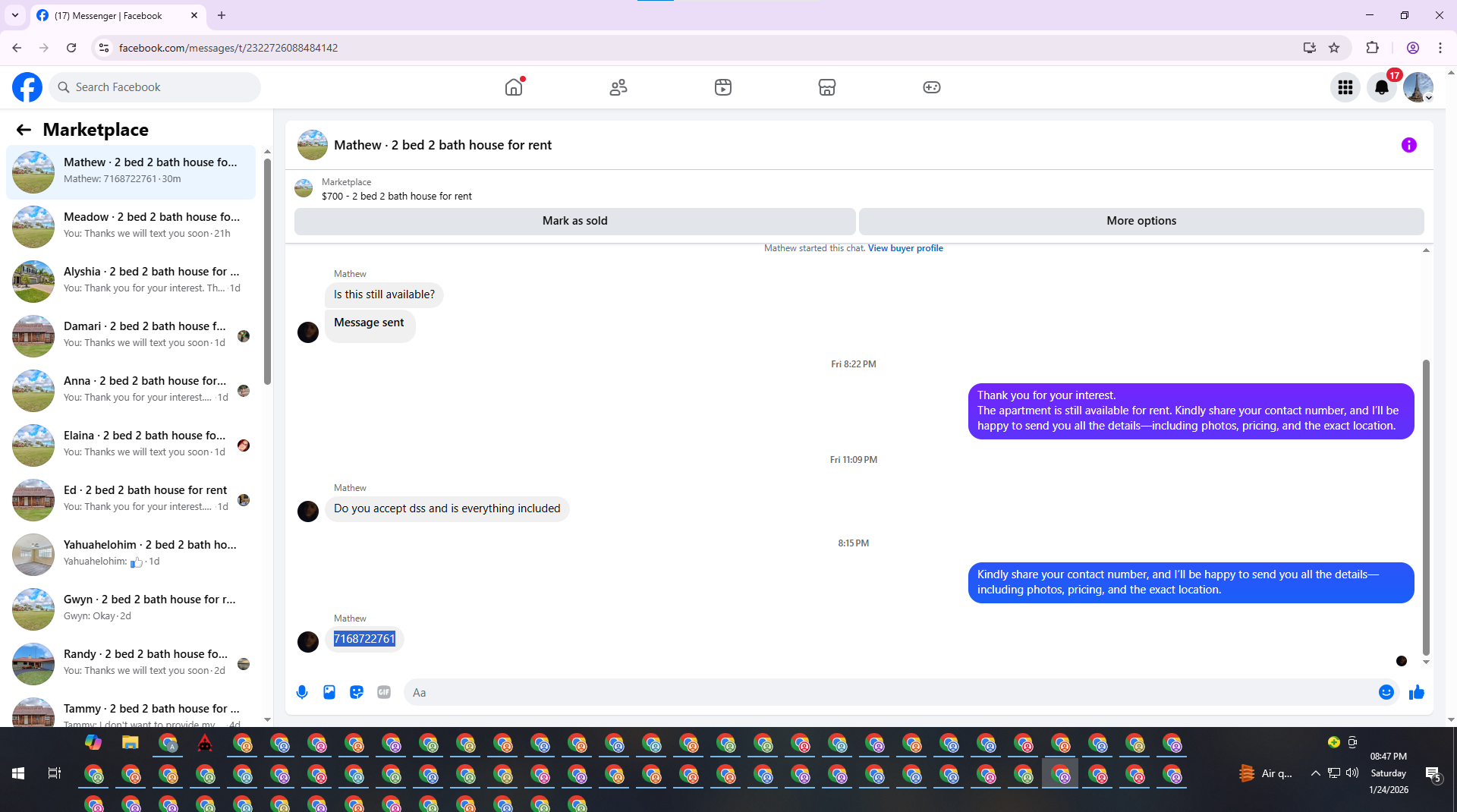This screenshot has height=812, width=1457.
Task: Click the Facebook logo
Action: point(27,87)
